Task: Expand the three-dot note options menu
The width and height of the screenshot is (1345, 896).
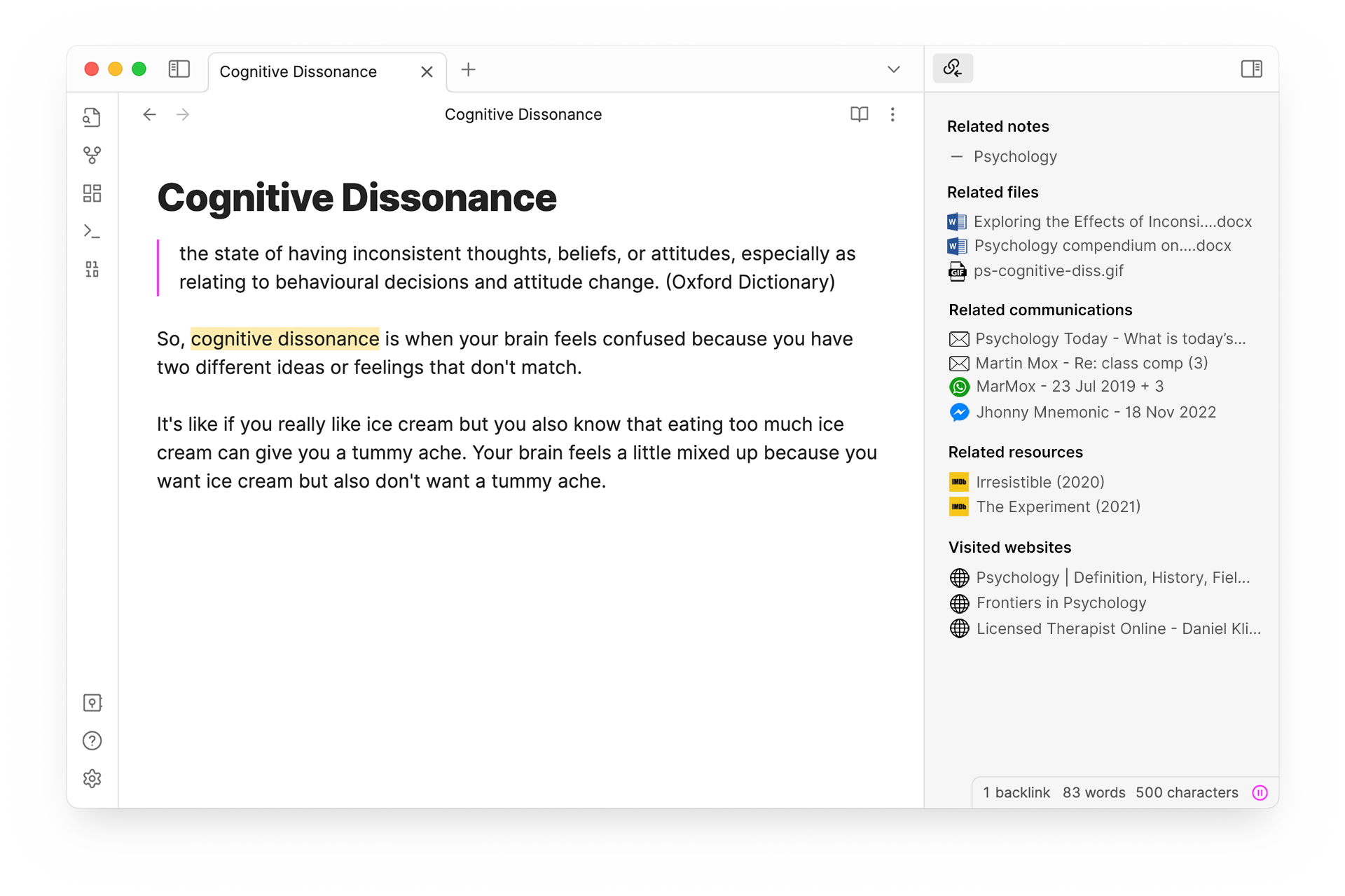Action: pyautogui.click(x=892, y=113)
